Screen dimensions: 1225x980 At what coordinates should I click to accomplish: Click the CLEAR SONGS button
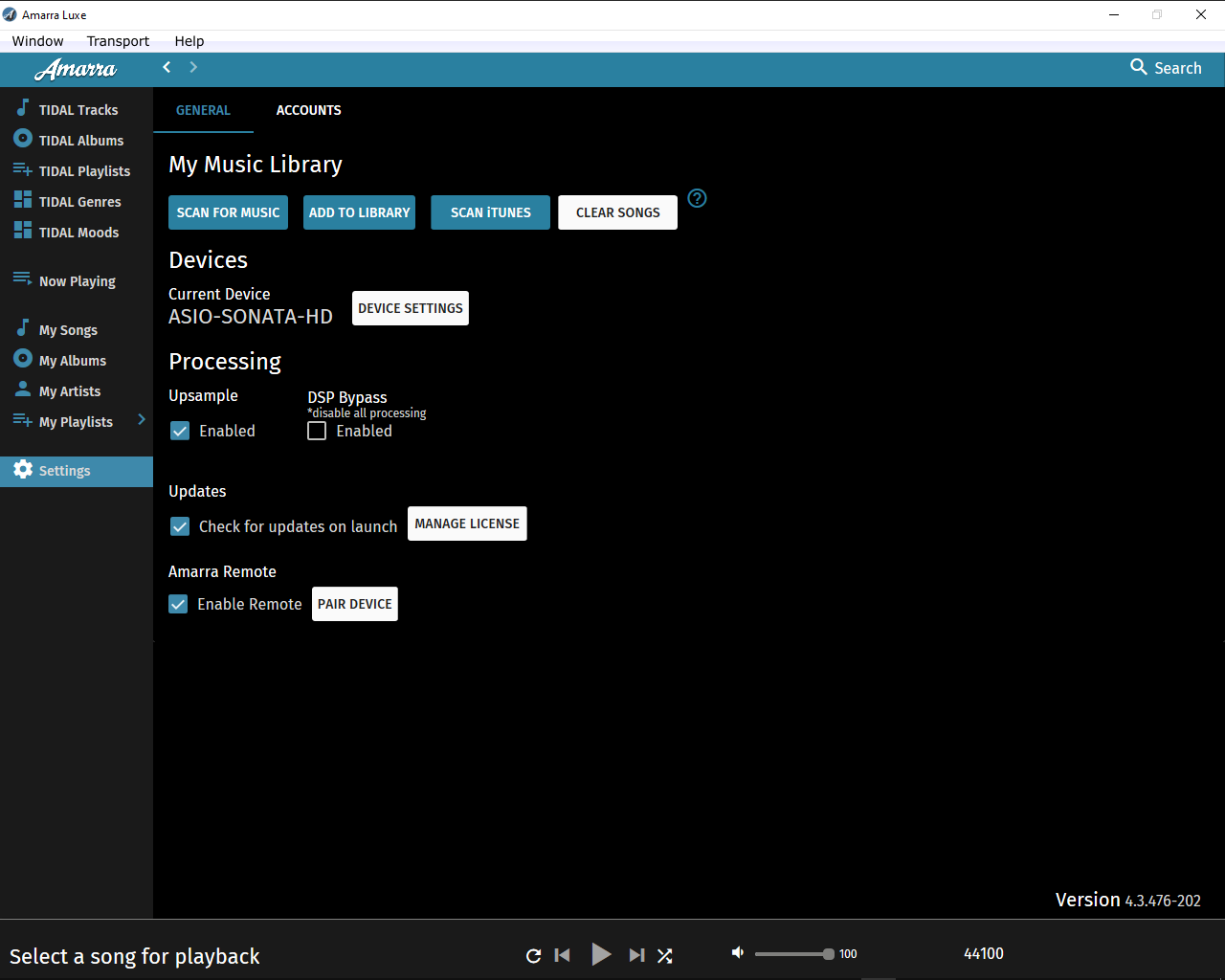pyautogui.click(x=618, y=212)
